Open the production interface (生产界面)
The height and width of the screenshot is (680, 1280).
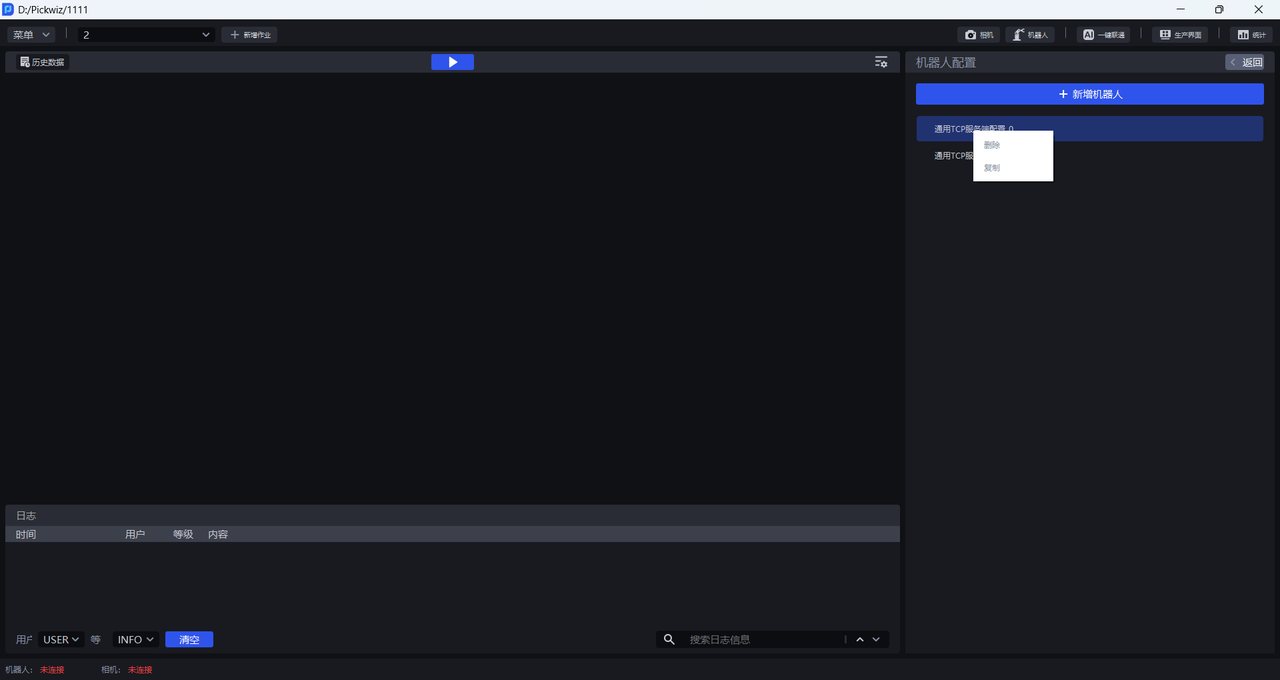tap(1179, 35)
